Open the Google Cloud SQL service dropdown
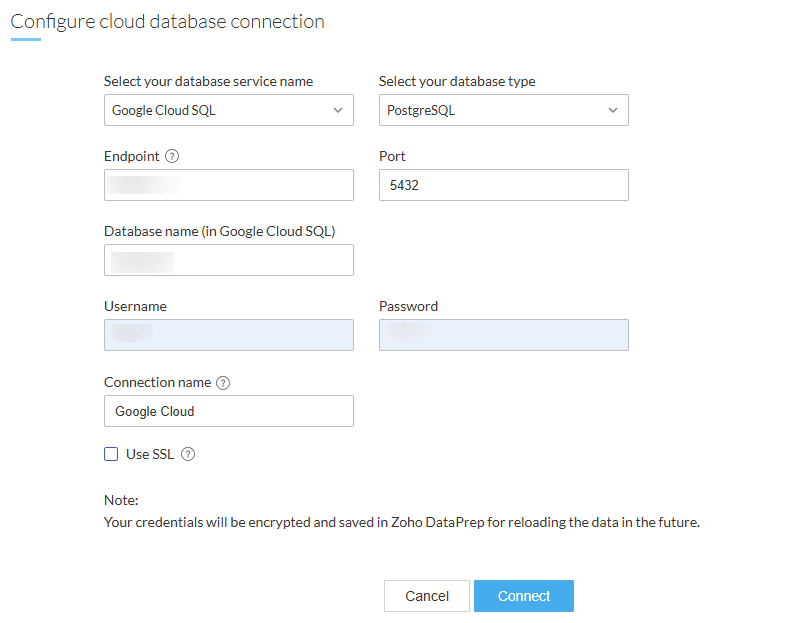 tap(228, 110)
